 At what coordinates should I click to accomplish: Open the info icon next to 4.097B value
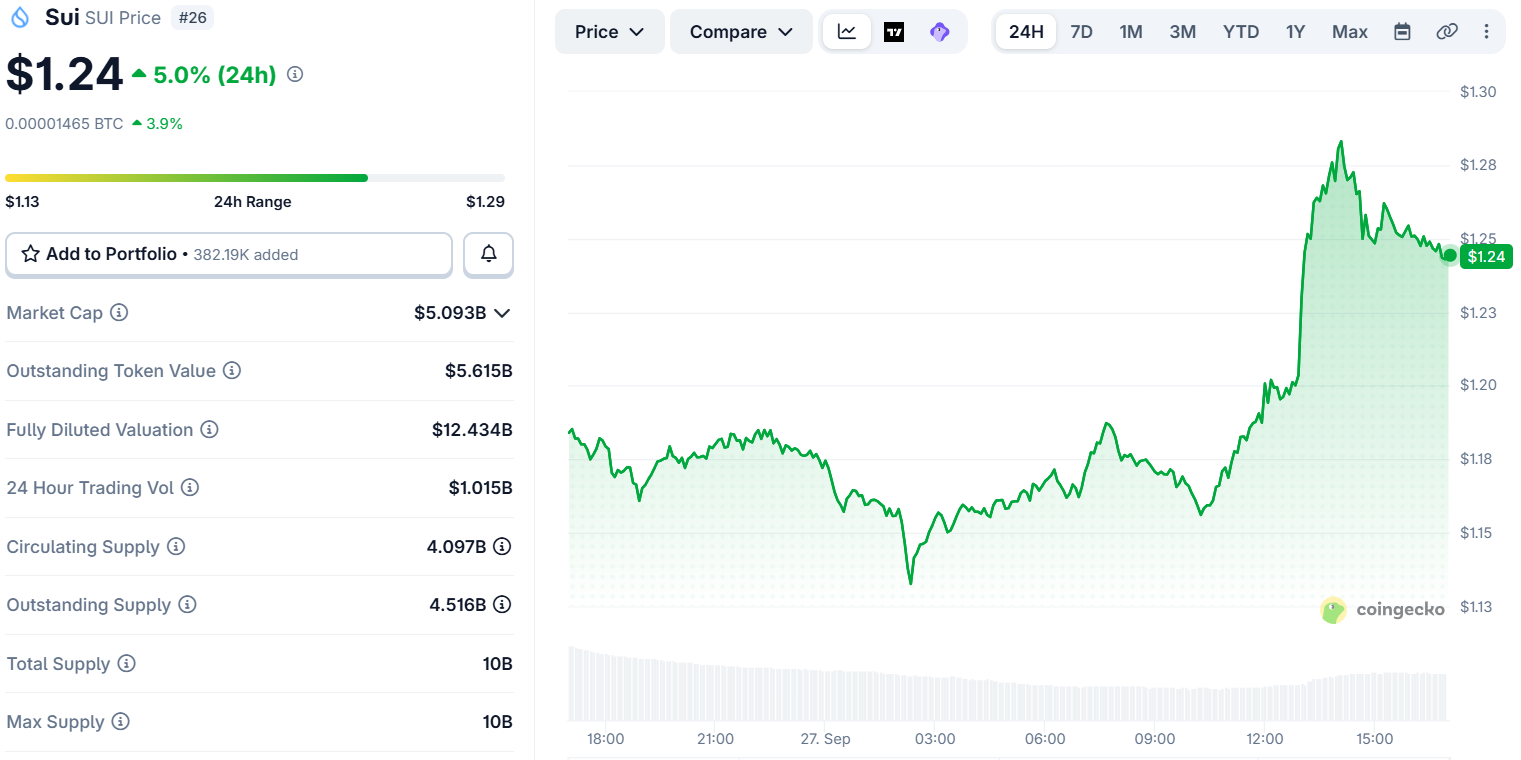(x=503, y=547)
